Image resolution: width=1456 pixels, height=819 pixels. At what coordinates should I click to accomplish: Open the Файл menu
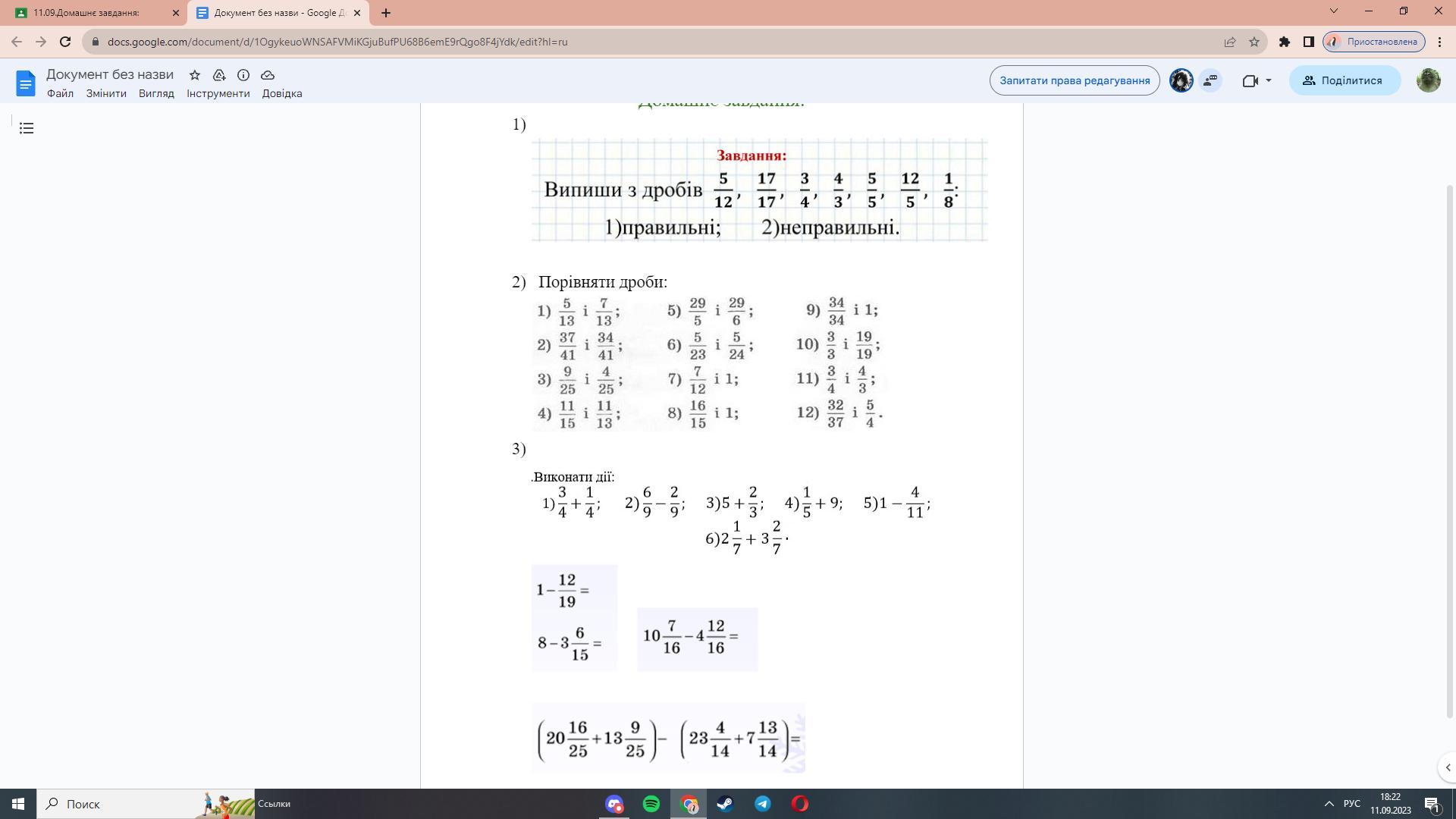60,93
